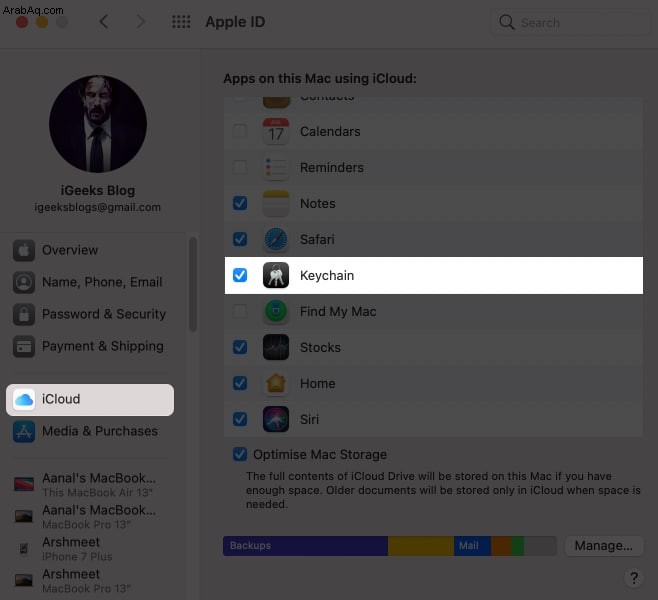The height and width of the screenshot is (600, 658).
Task: Click the Find My Mac icon
Action: pos(276,311)
